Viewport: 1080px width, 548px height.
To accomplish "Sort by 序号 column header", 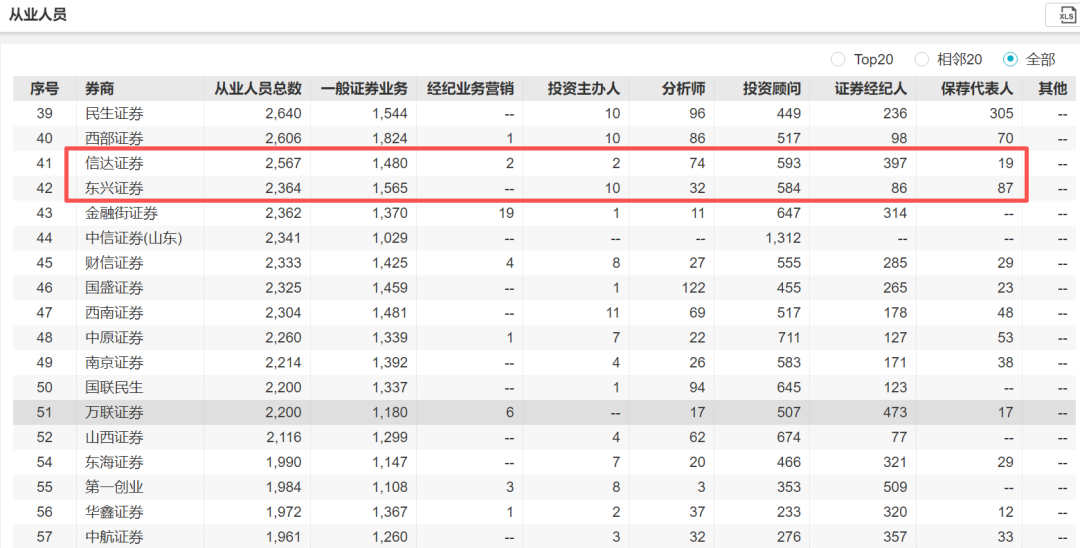I will click(44, 89).
